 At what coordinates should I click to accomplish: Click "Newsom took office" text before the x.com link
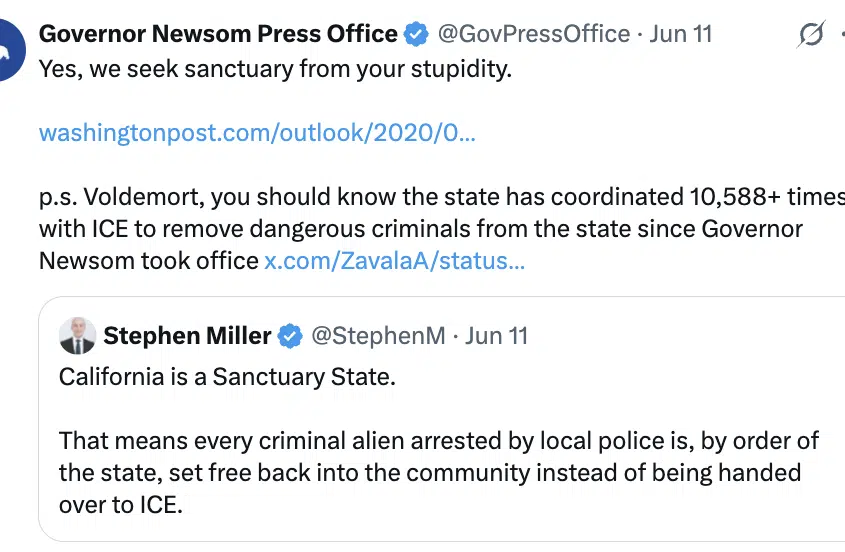tap(149, 261)
